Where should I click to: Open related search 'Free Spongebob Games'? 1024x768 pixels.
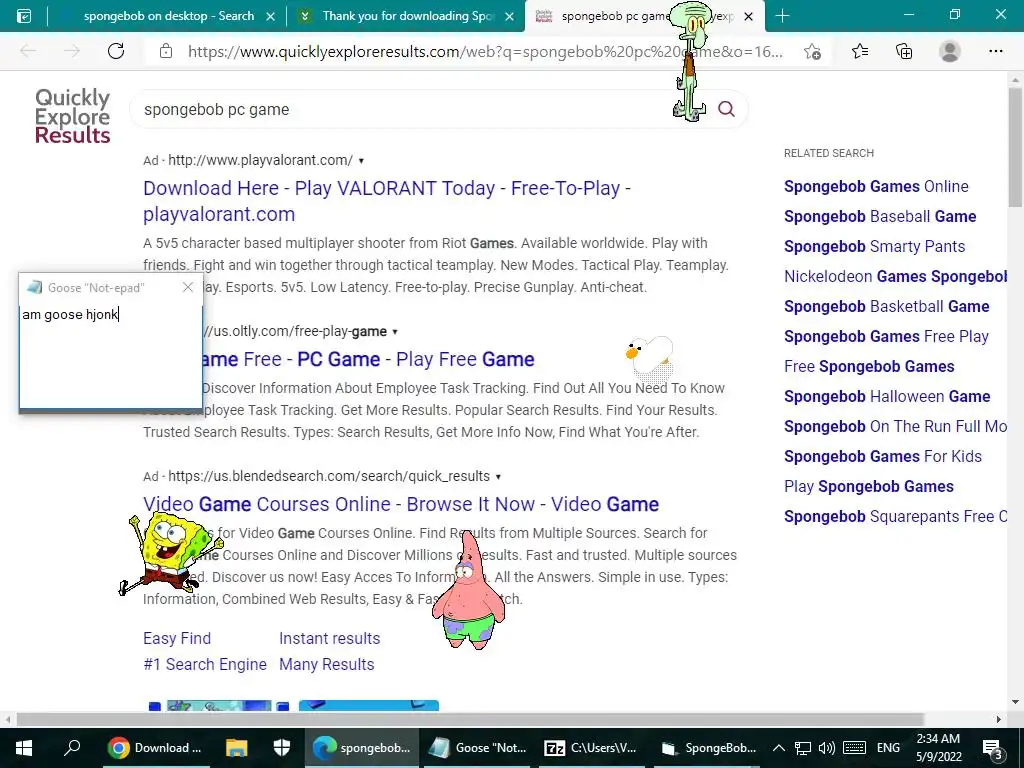coord(869,366)
